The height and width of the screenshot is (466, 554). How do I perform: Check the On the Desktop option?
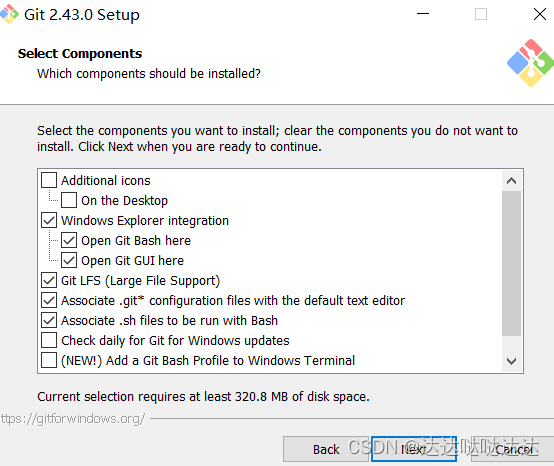[x=69, y=200]
